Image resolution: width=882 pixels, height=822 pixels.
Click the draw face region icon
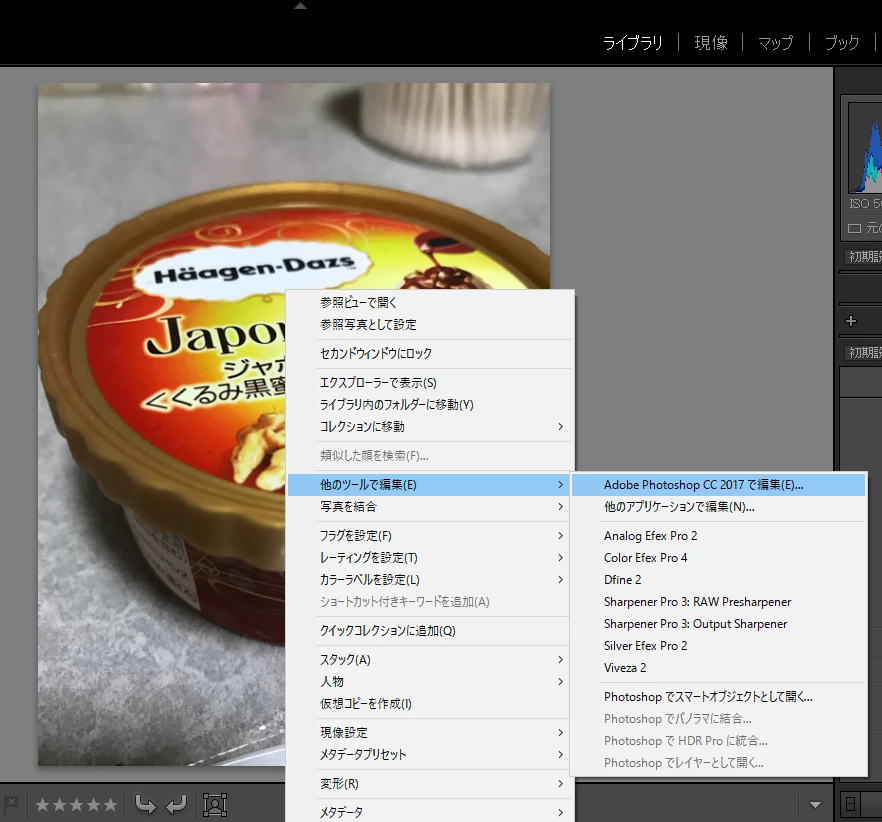(x=215, y=805)
